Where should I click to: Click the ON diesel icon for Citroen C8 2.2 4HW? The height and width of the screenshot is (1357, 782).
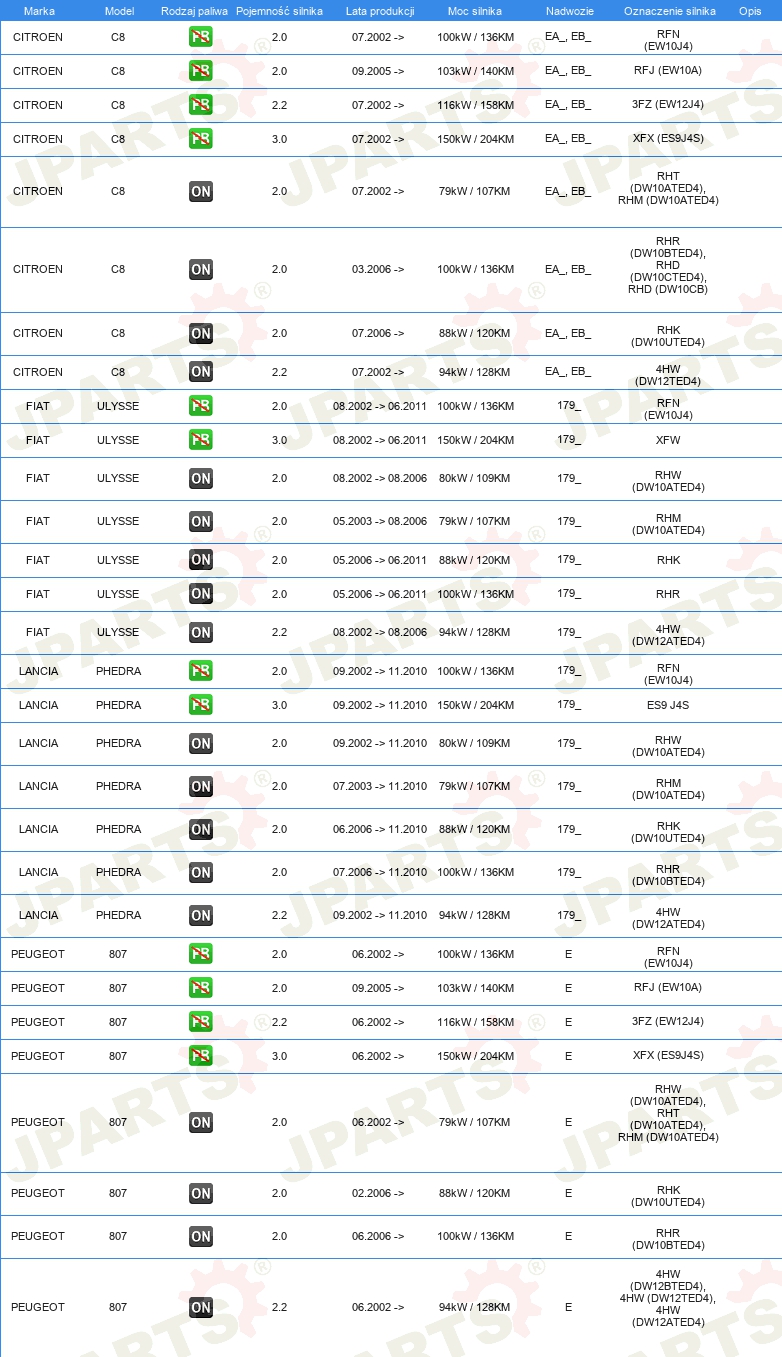tap(201, 372)
